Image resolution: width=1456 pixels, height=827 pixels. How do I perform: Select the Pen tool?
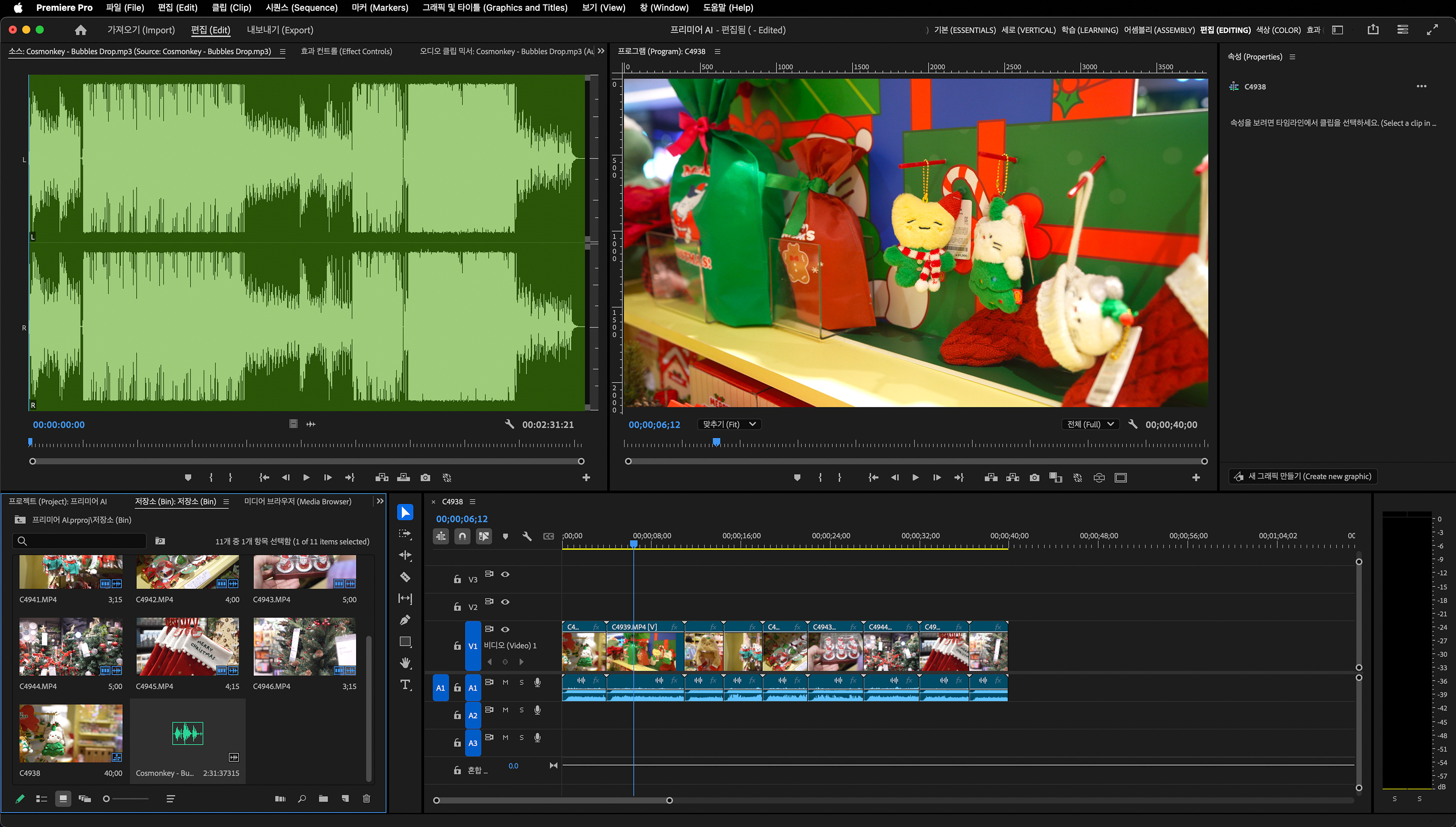point(405,620)
